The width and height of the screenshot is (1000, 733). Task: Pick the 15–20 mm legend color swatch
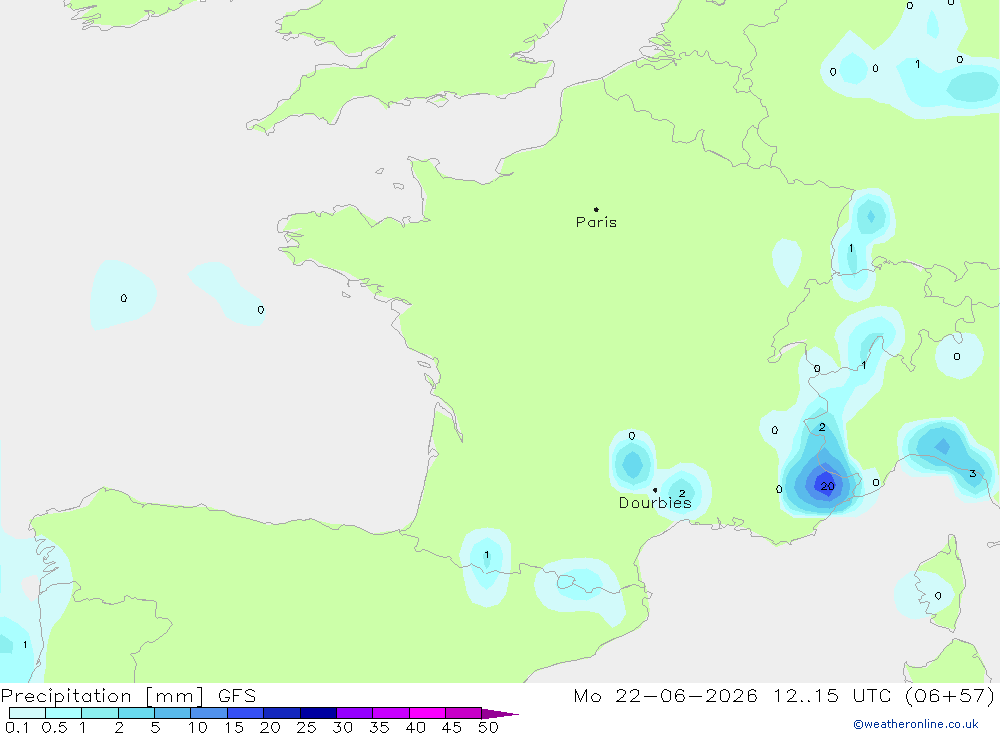246,713
